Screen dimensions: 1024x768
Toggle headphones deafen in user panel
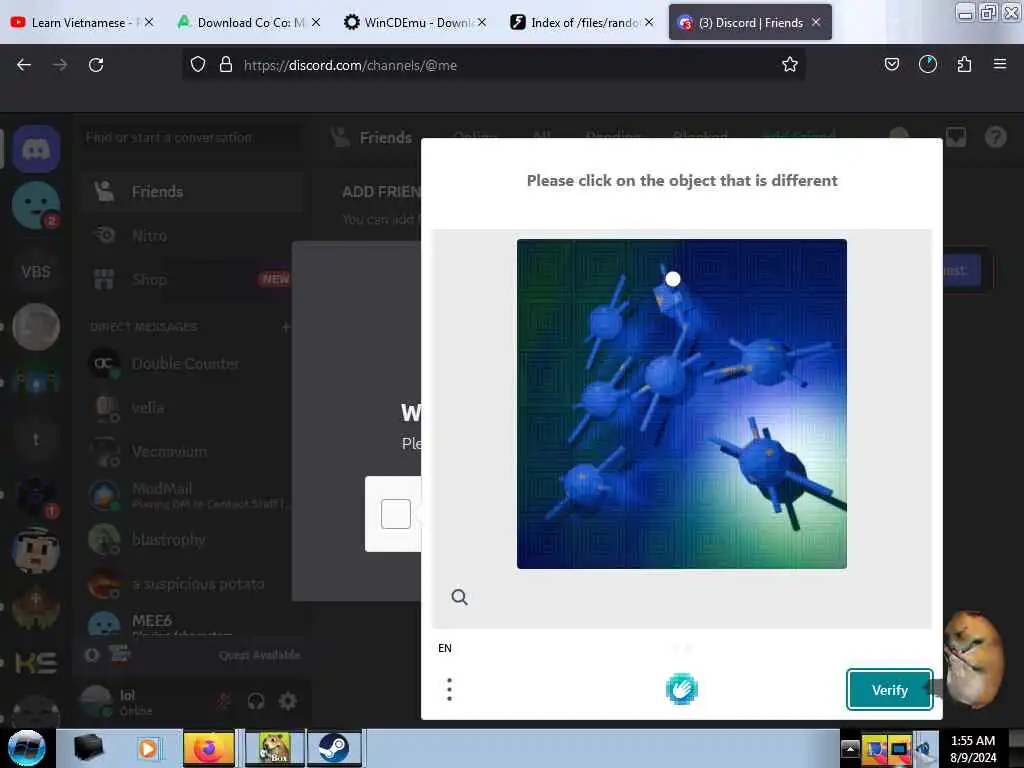pyautogui.click(x=256, y=701)
